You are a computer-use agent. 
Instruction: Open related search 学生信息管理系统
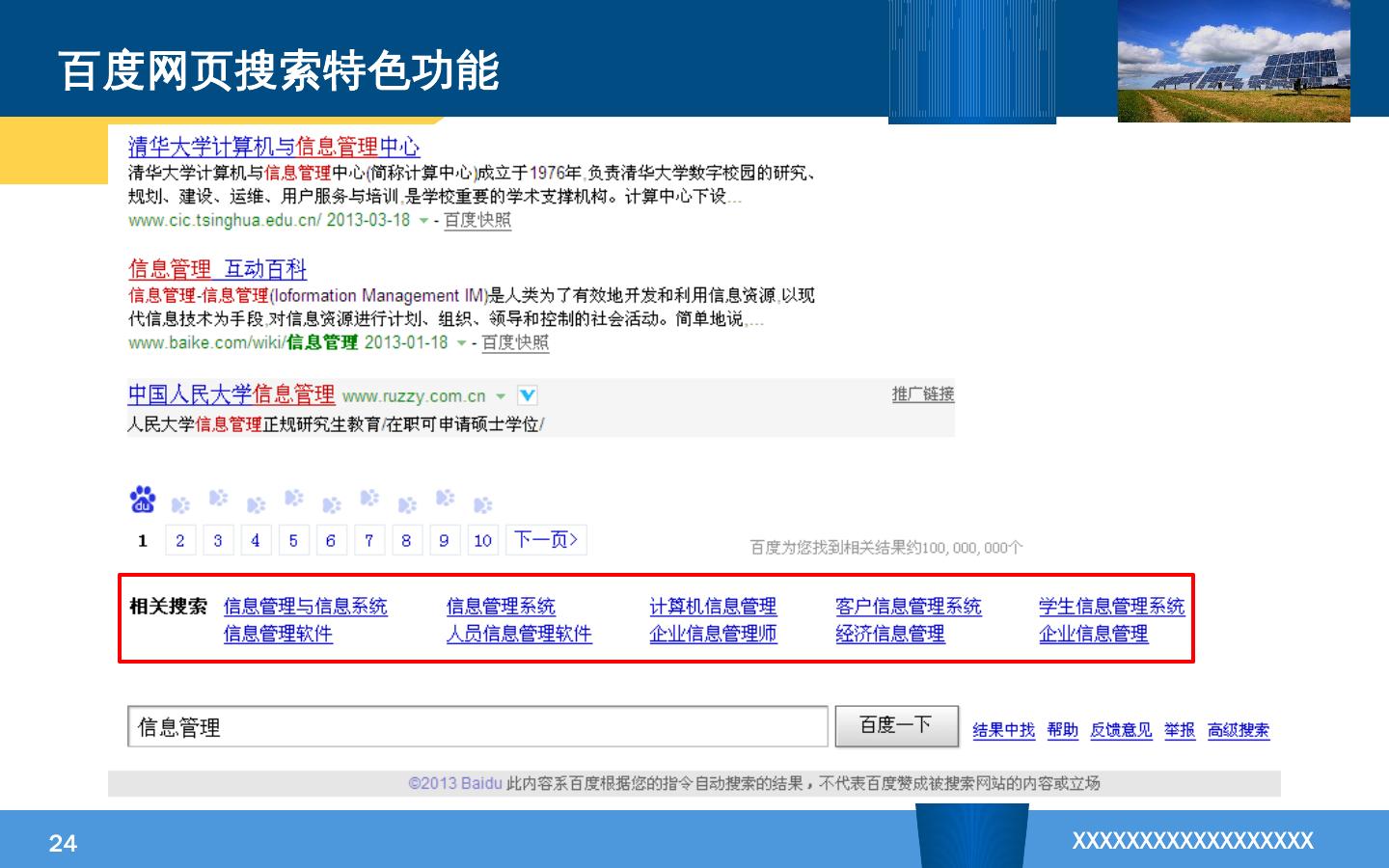coord(1112,607)
